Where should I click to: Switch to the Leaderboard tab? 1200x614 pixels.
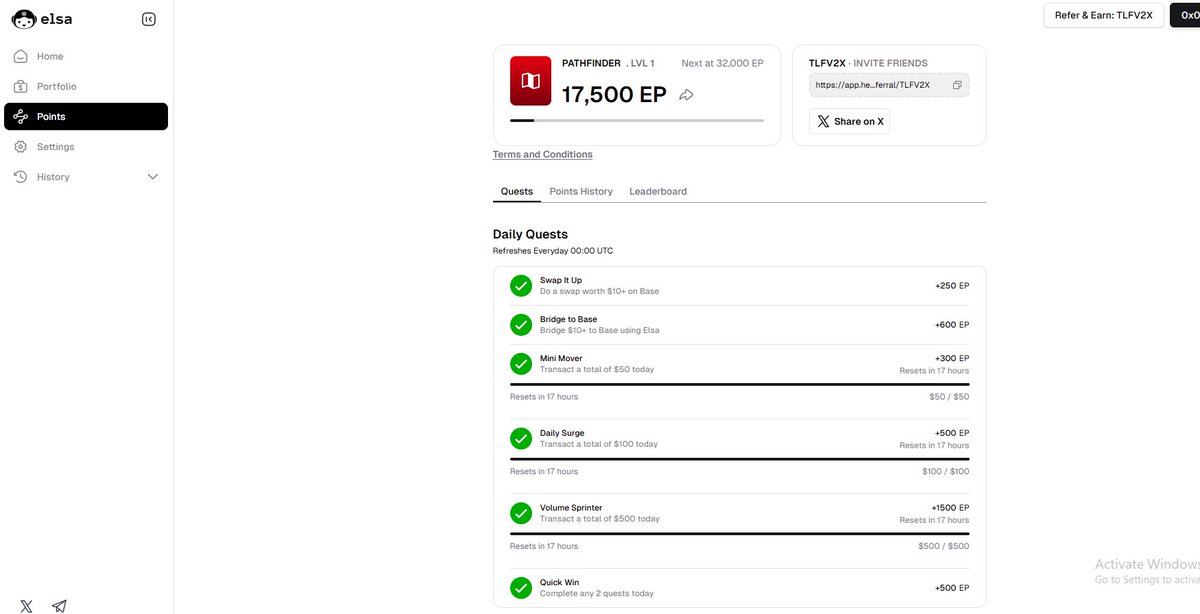(x=658, y=191)
